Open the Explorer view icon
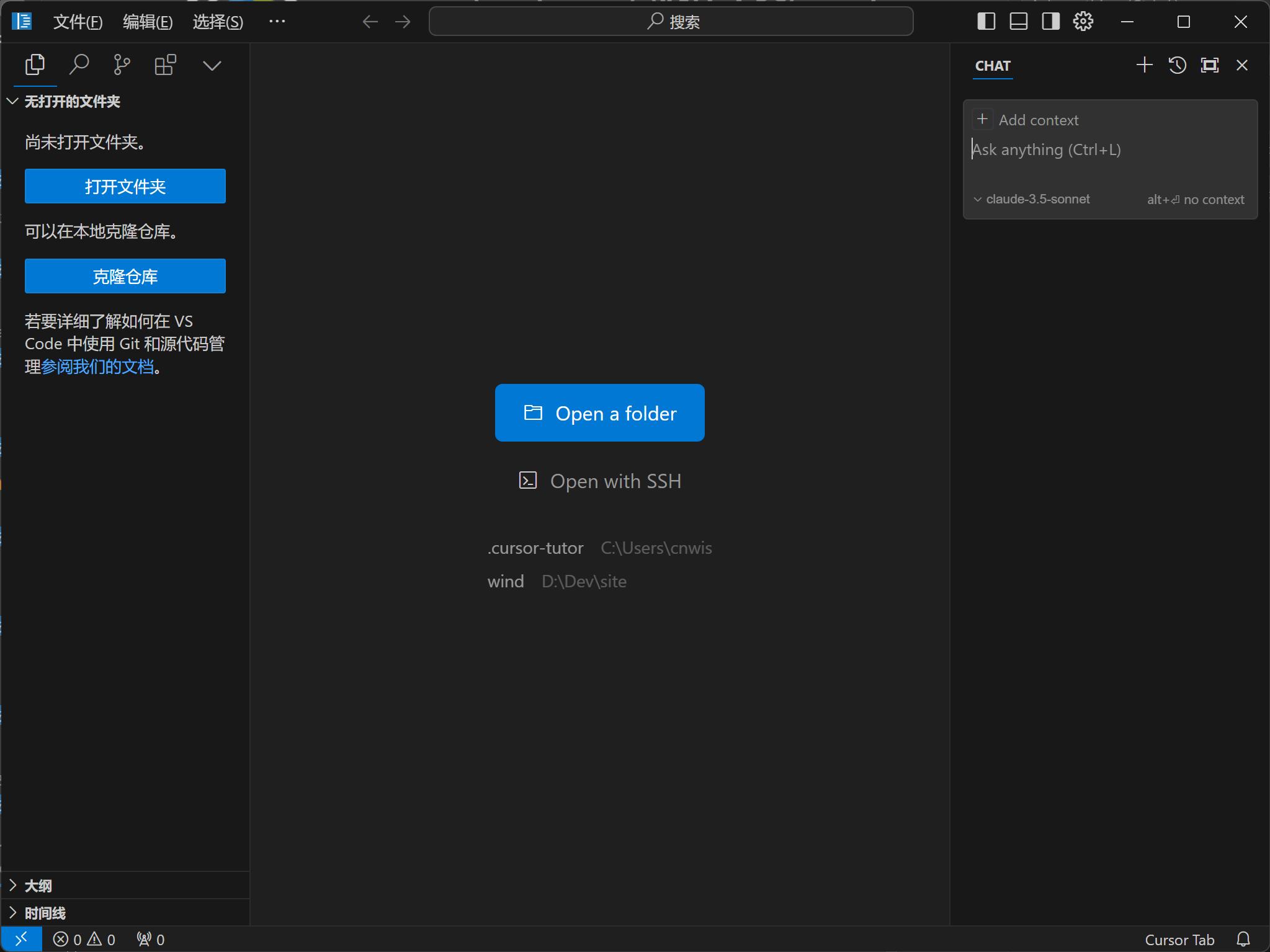The height and width of the screenshot is (952, 1270). [35, 65]
